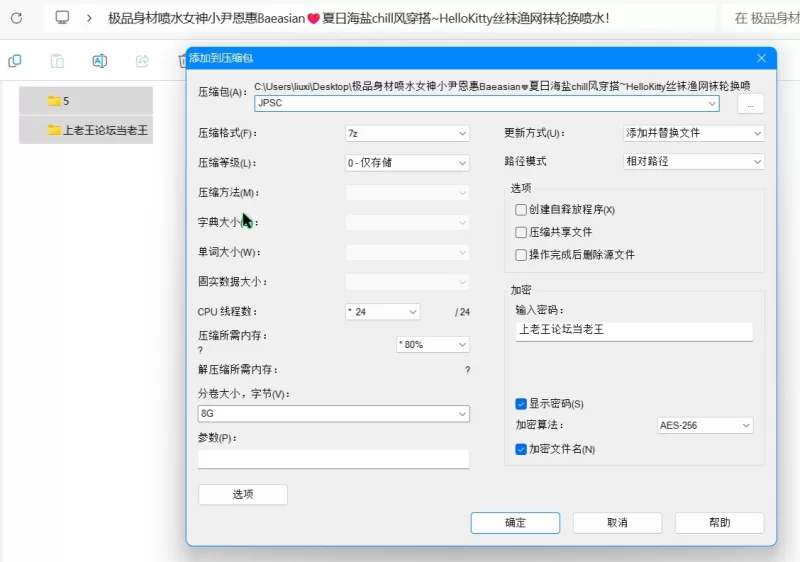Enable 压缩共享文件 checkbox

tap(521, 232)
